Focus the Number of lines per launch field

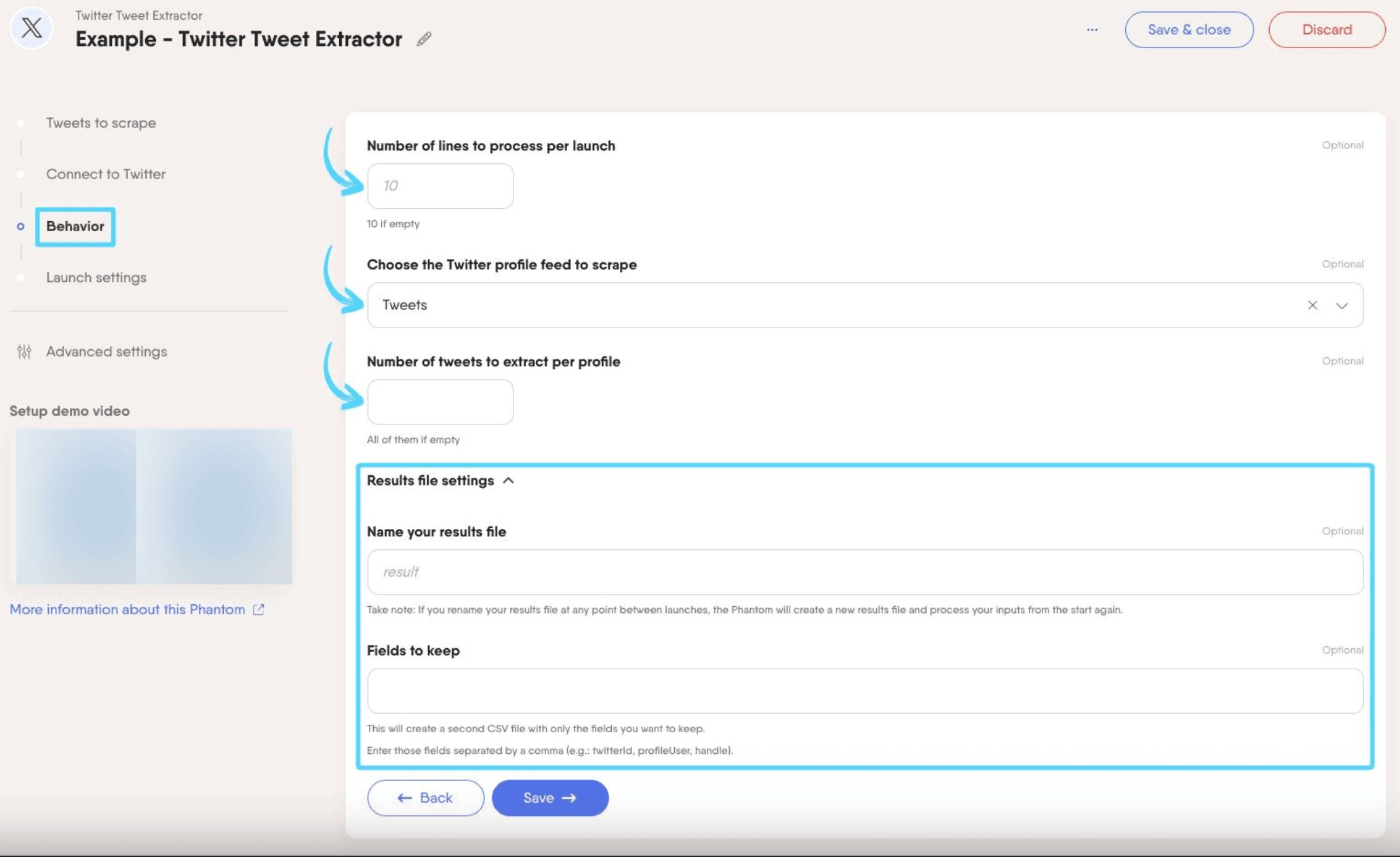[440, 186]
